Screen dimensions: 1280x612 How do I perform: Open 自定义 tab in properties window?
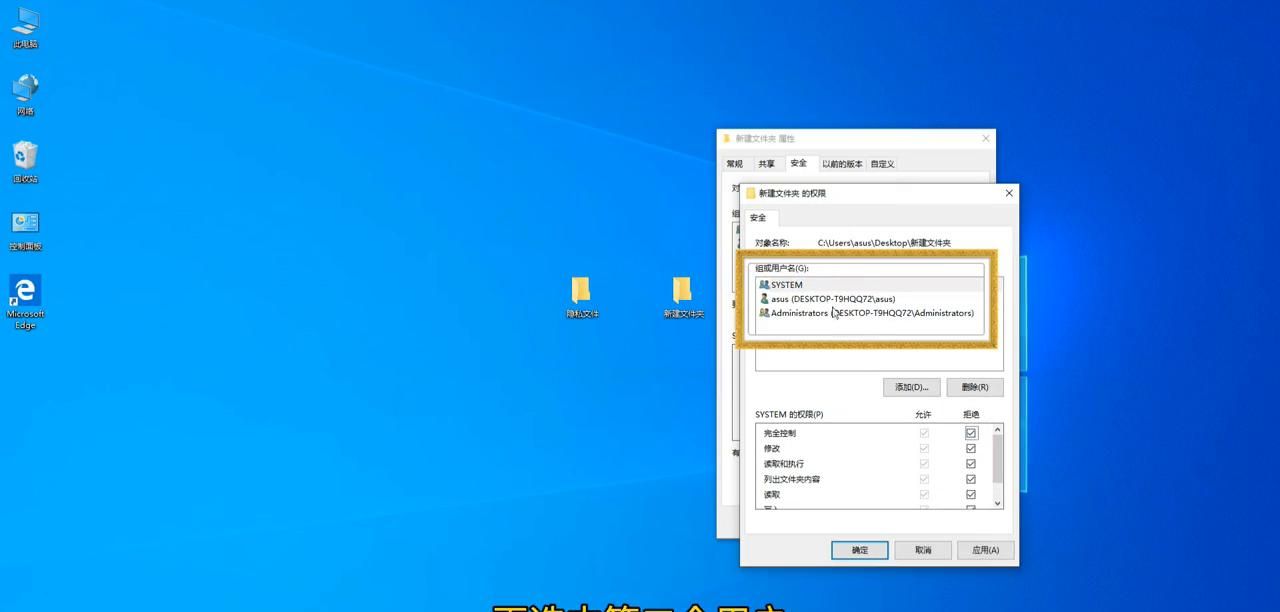click(x=882, y=164)
